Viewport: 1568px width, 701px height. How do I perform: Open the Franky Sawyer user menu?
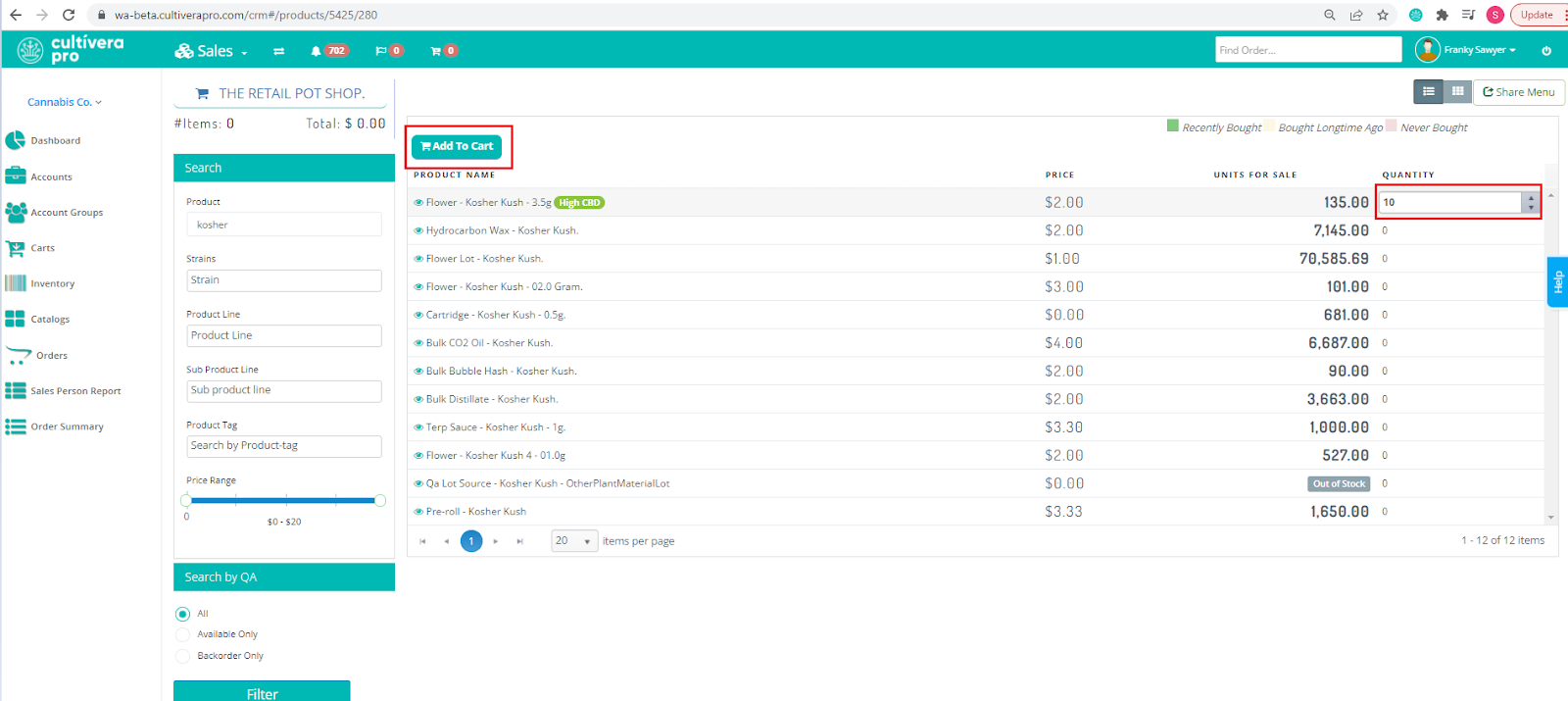[x=1465, y=49]
